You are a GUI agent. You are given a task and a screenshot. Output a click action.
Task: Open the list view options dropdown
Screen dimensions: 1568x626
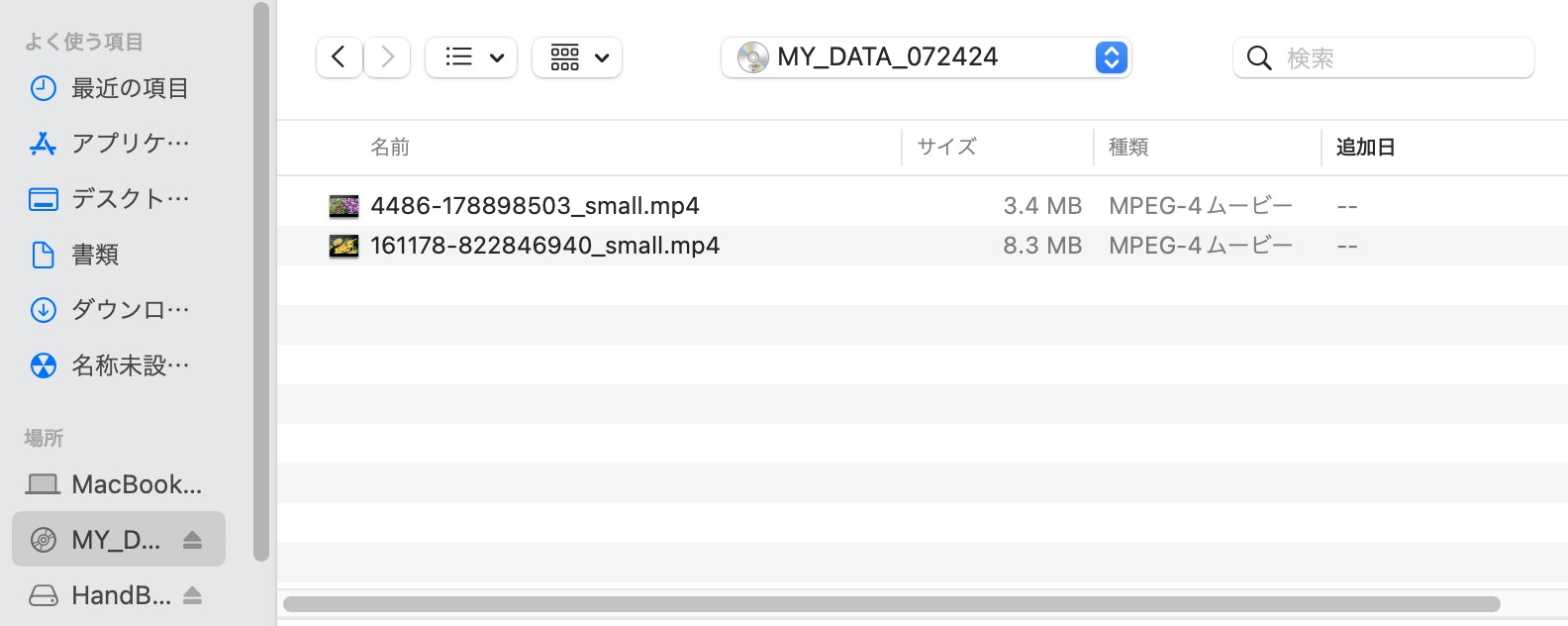471,57
